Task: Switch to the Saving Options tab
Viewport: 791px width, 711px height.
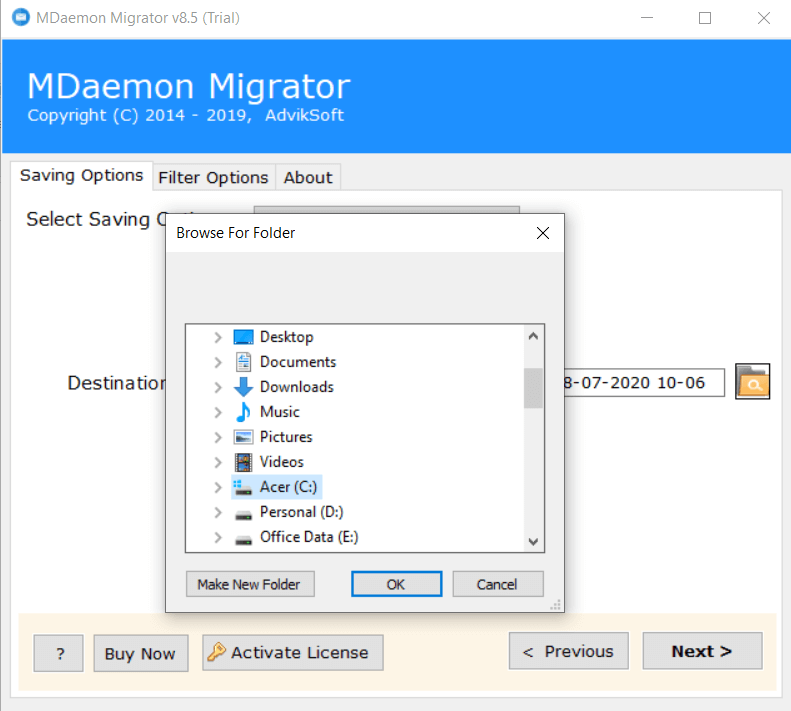Action: (82, 176)
